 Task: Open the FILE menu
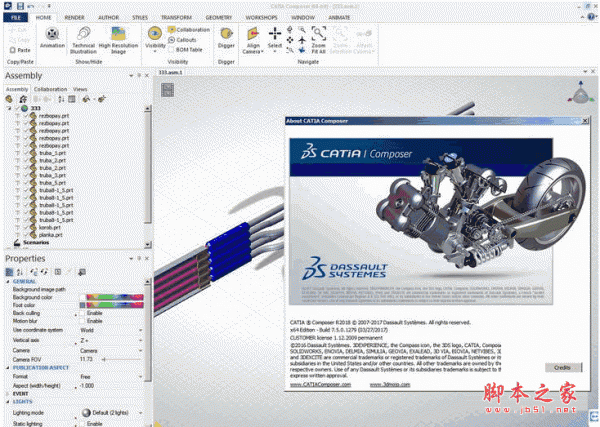click(16, 18)
